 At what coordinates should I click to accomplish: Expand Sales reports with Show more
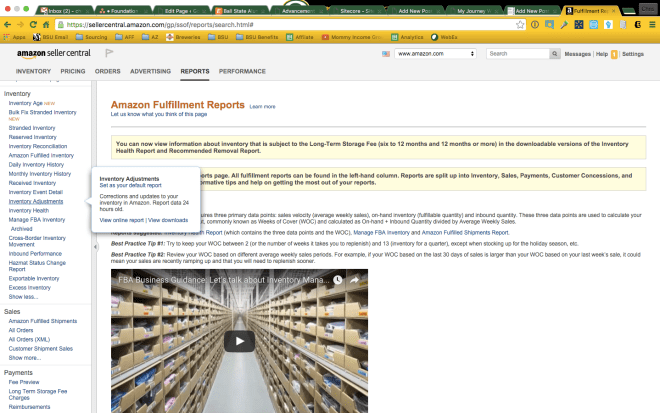coord(24,357)
